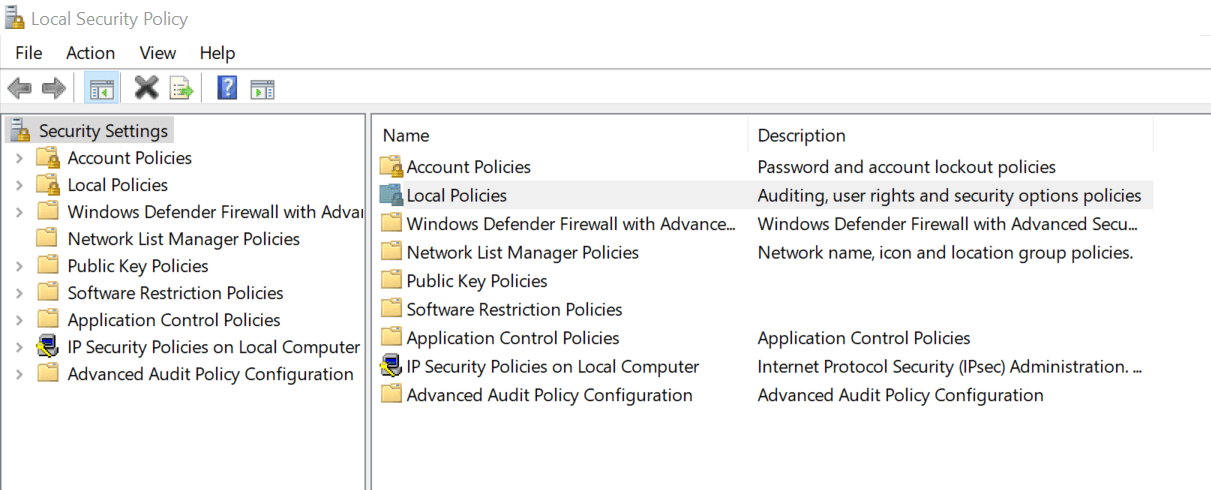
Task: Open Help using the blue question mark icon
Action: tap(227, 89)
